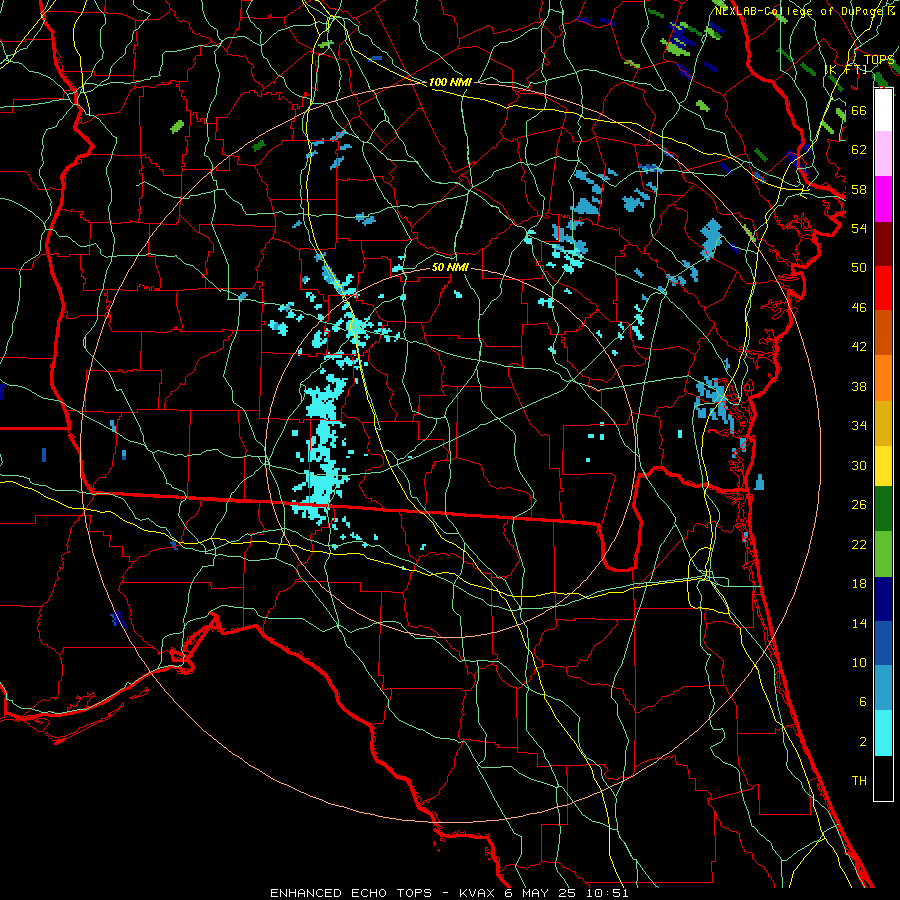Click the '30' legend value
This screenshot has width=900, height=900.
click(x=859, y=465)
